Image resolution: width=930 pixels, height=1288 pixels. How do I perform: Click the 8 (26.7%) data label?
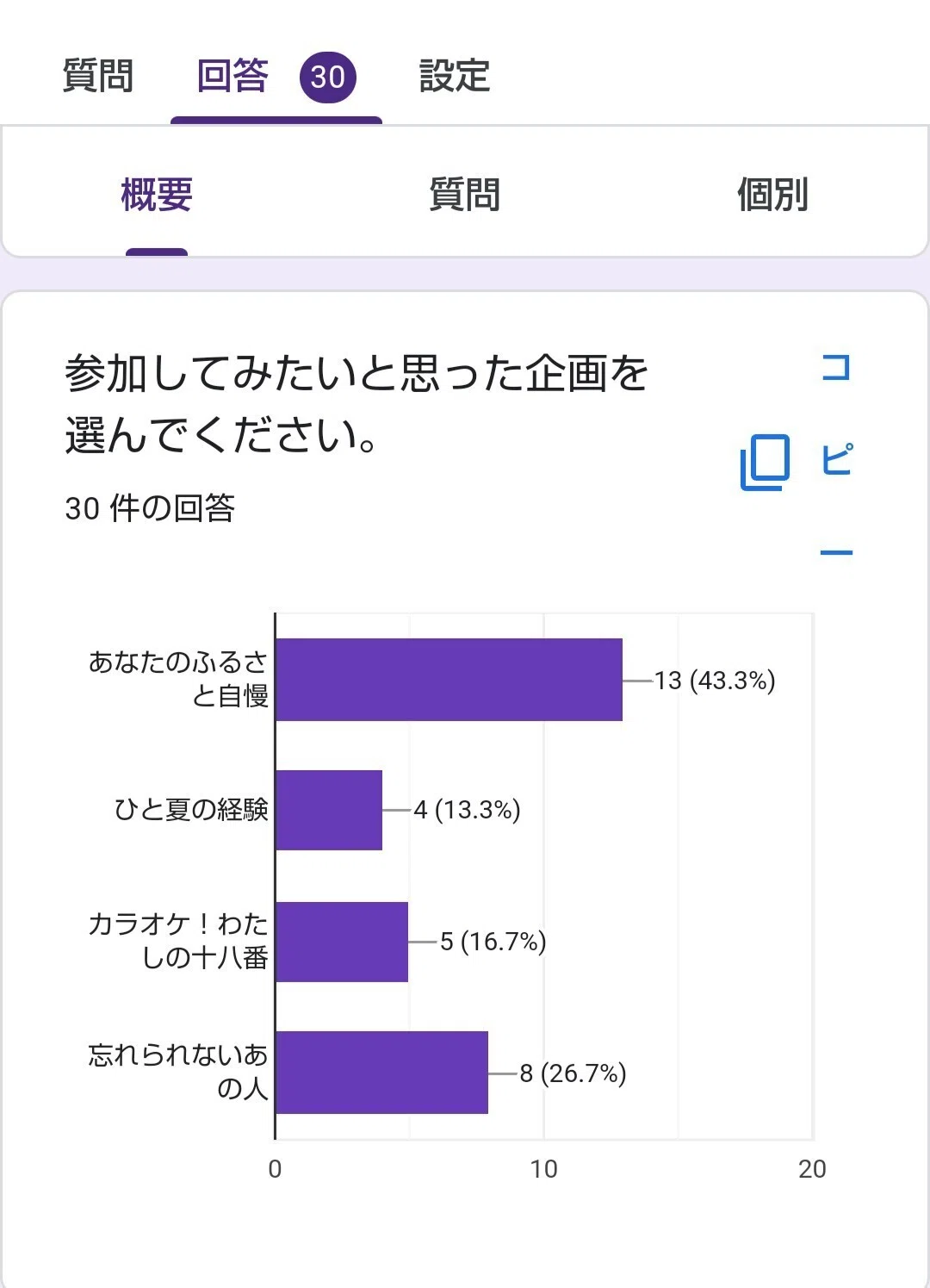click(573, 1073)
